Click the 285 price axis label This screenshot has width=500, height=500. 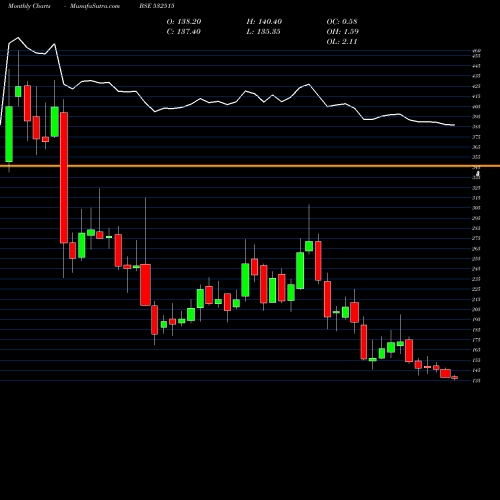coord(476,228)
